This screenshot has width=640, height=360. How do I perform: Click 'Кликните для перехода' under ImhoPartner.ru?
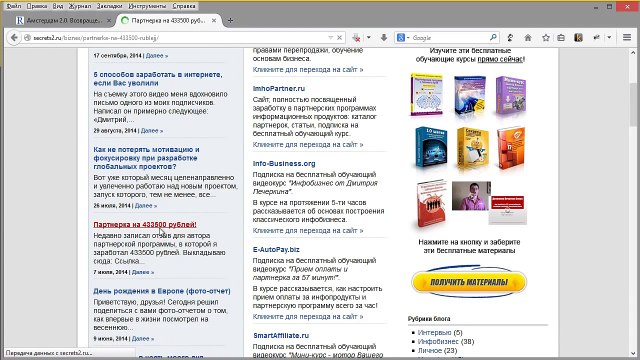pyautogui.click(x=308, y=144)
